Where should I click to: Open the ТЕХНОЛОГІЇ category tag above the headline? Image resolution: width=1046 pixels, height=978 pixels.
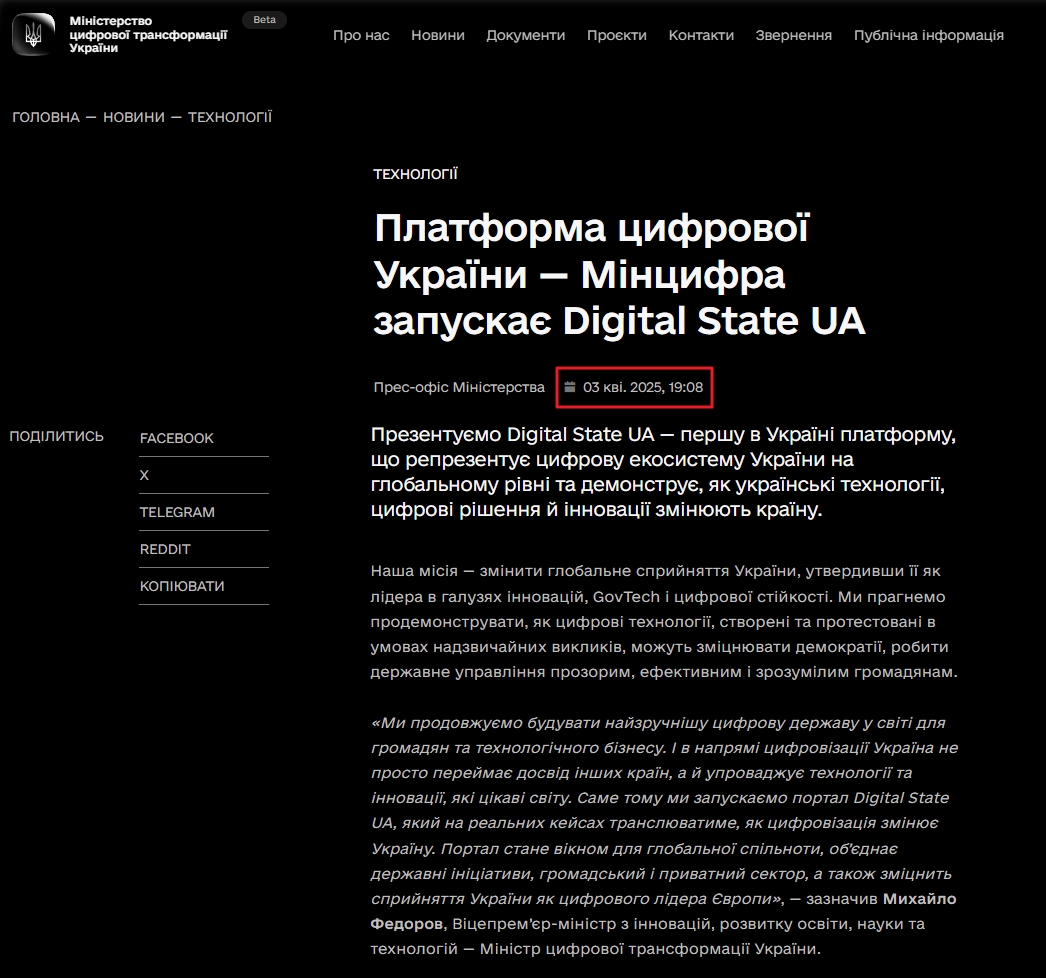(414, 173)
